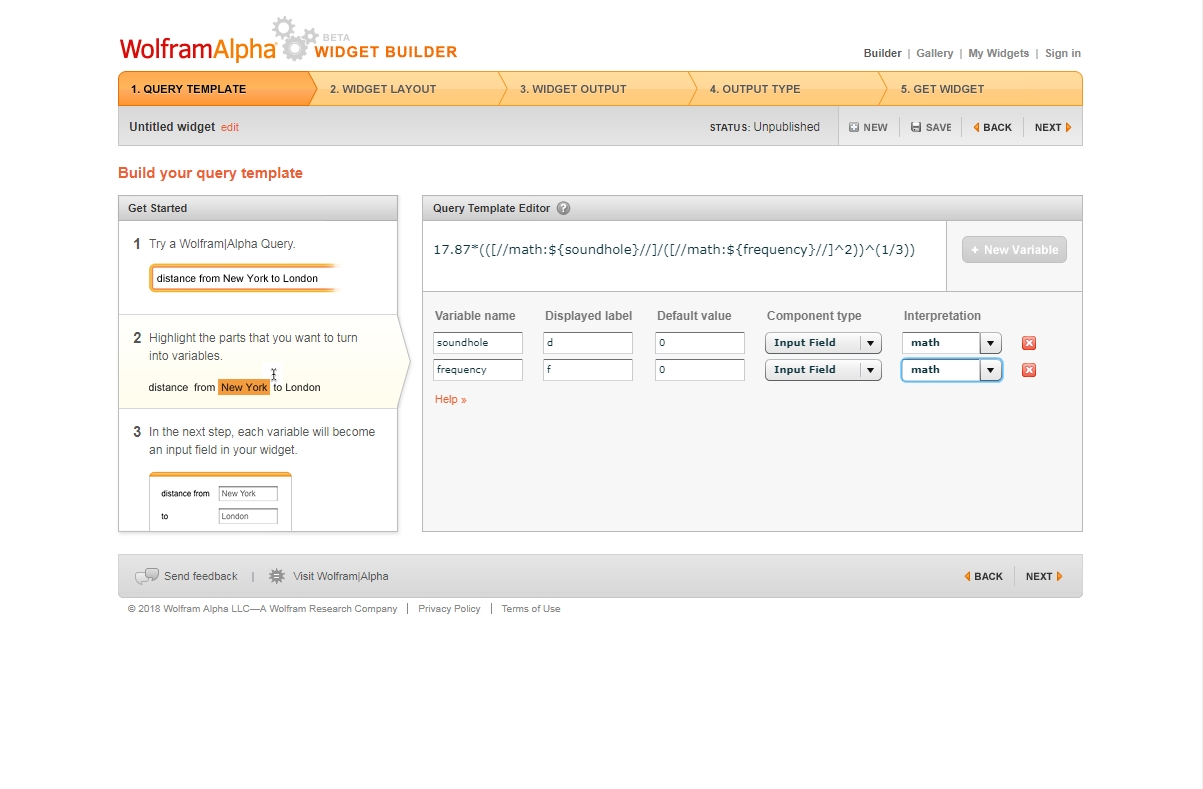
Task: Delete the frequency variable row
Action: tap(1029, 370)
